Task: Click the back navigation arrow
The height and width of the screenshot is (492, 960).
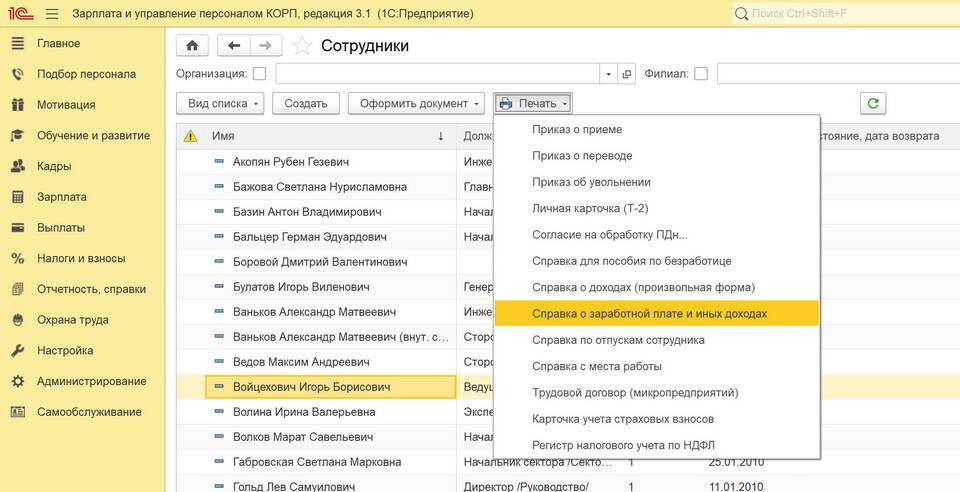Action: [x=234, y=46]
